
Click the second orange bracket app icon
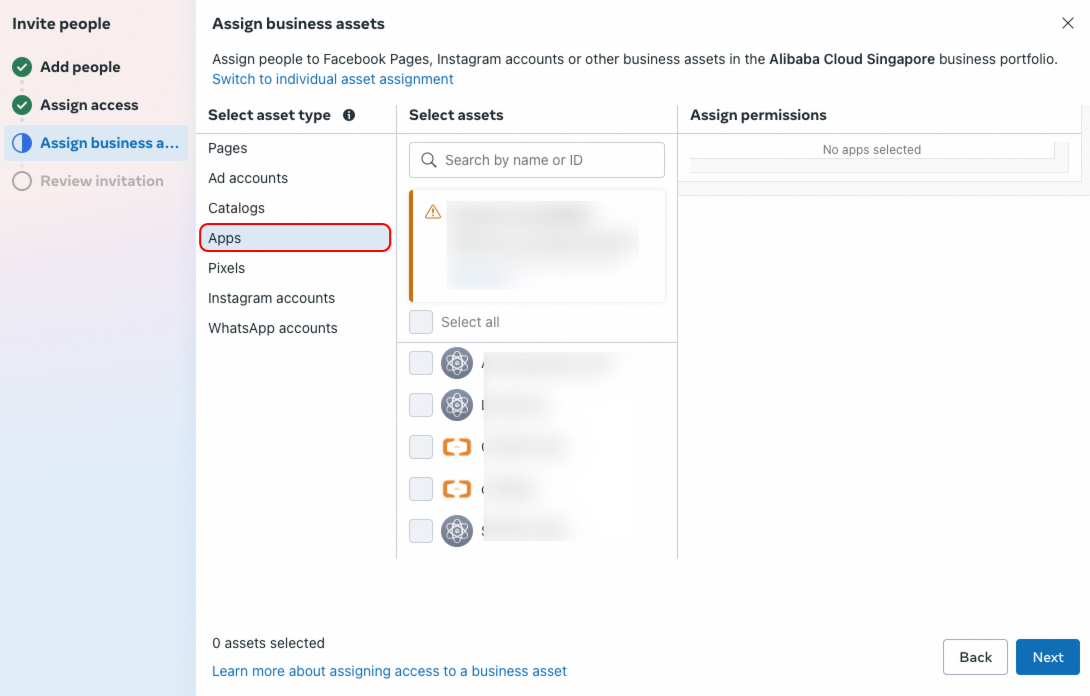457,489
